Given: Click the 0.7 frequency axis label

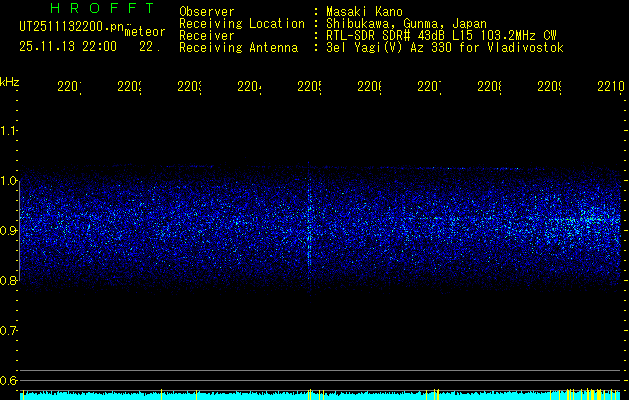Looking at the screenshot, I should click(8, 331).
